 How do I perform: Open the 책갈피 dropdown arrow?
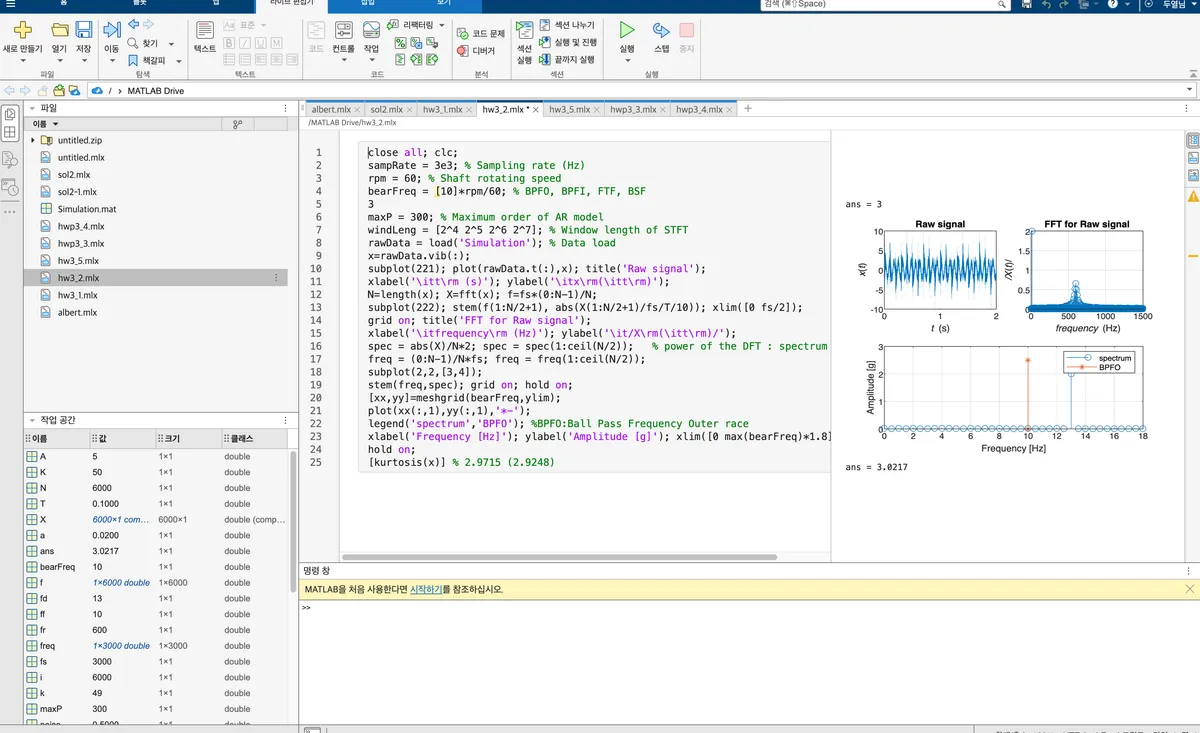[x=180, y=61]
